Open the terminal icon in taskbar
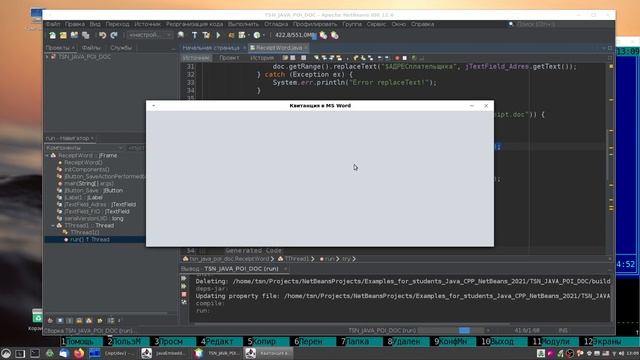640x360 pixels. tap(35, 353)
